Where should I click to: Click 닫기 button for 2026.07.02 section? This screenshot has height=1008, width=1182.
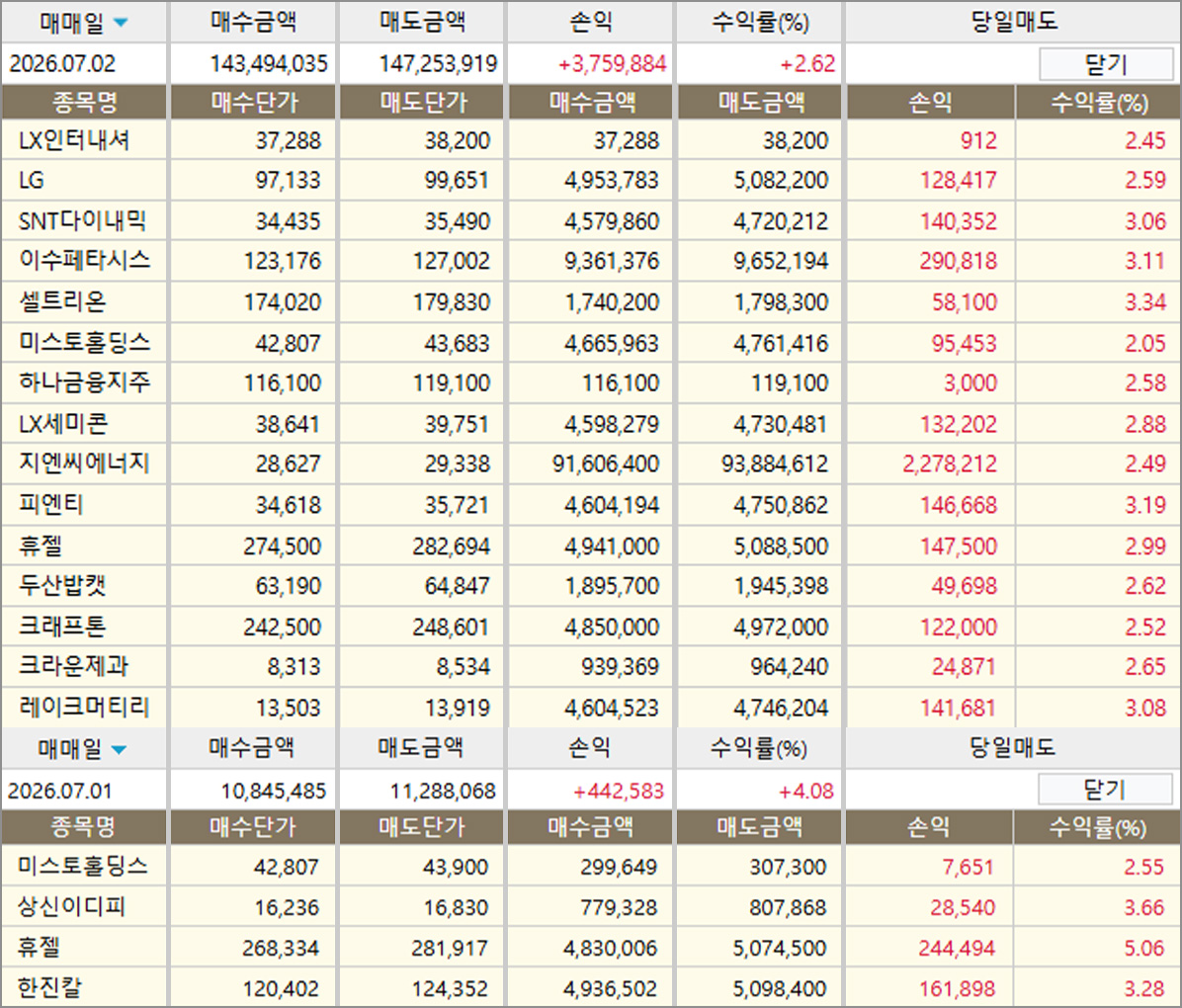coord(1106,64)
